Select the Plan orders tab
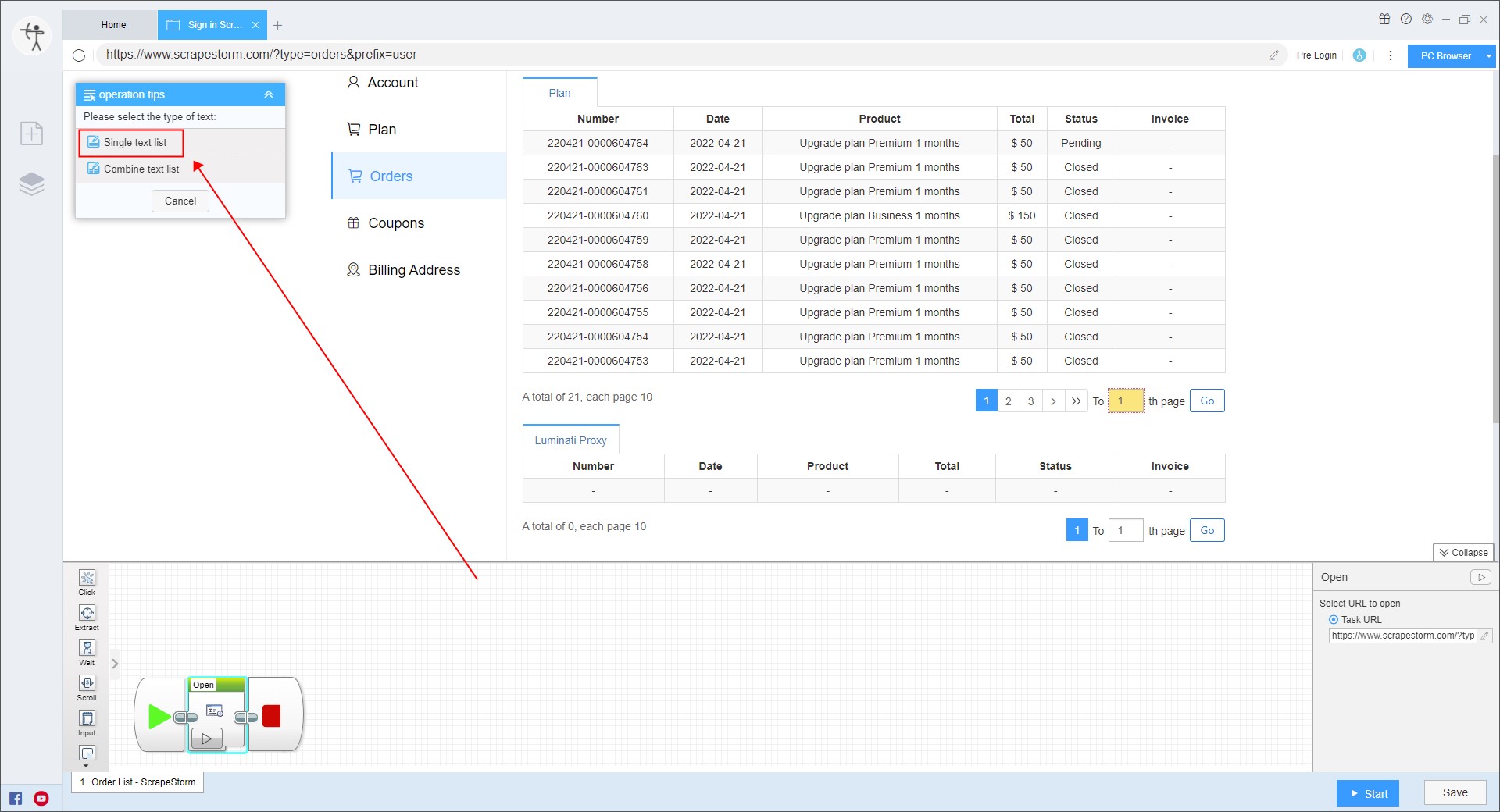 559,93
